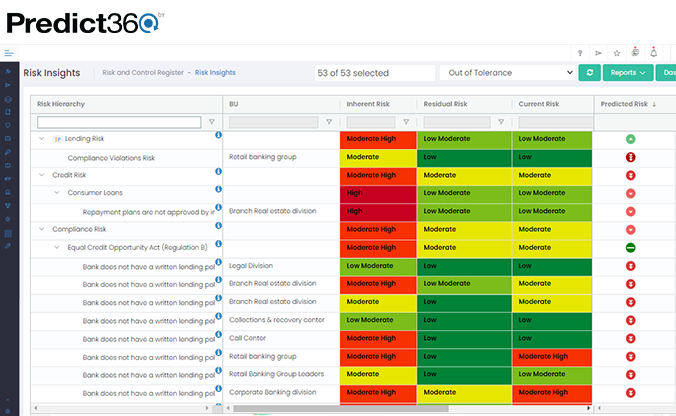
Task: Open the BU column filter icon
Action: click(329, 122)
